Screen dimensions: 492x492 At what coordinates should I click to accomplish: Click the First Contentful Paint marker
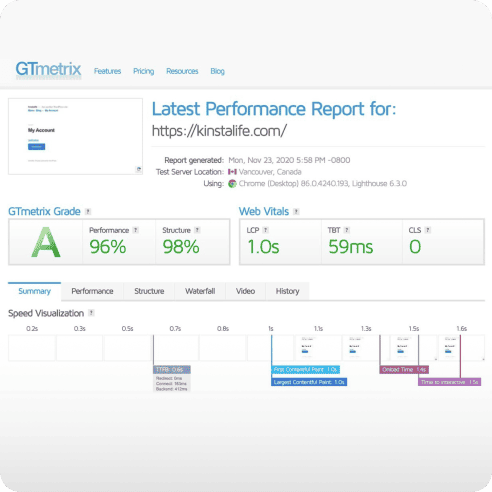click(306, 369)
